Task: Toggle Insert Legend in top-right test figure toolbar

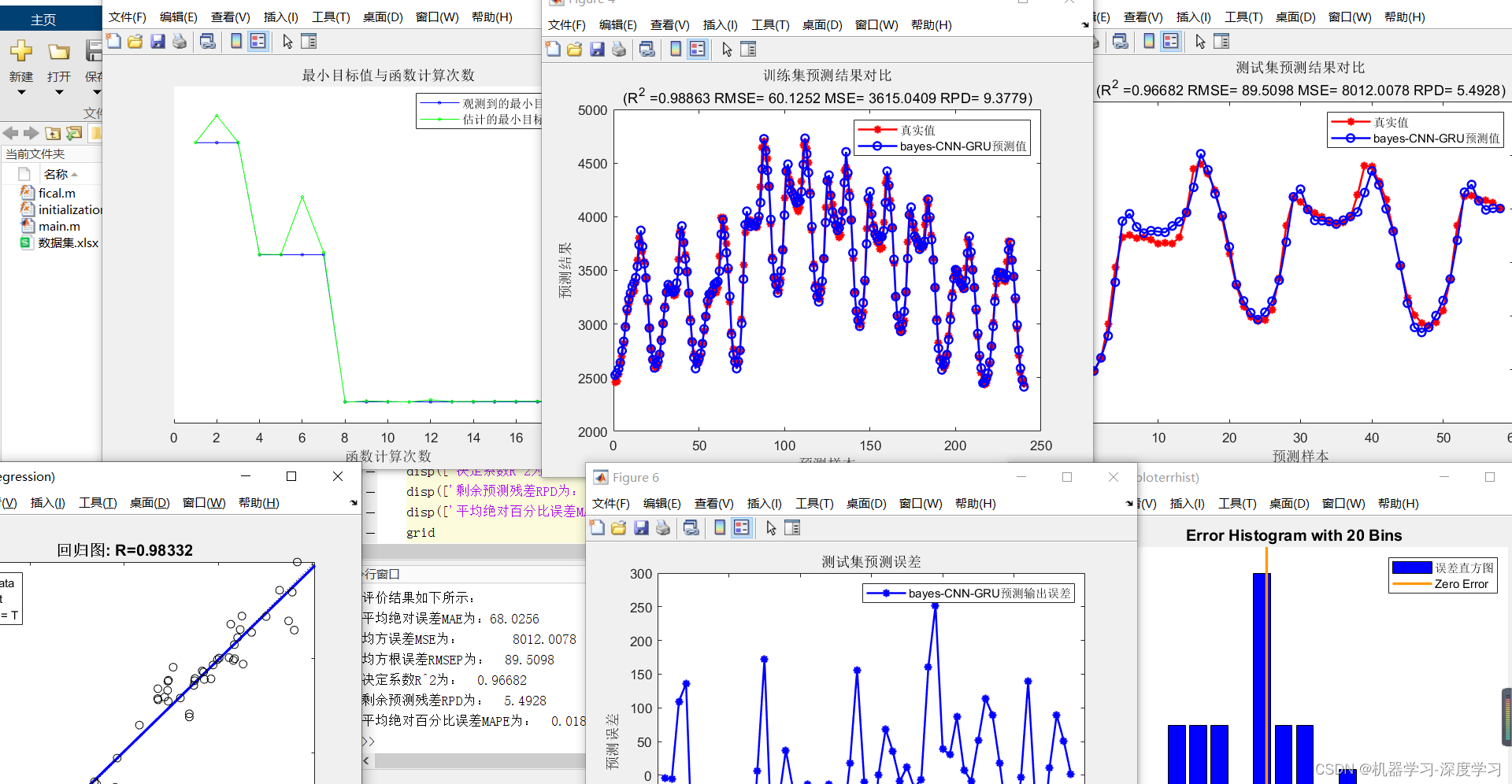Action: (x=1171, y=41)
